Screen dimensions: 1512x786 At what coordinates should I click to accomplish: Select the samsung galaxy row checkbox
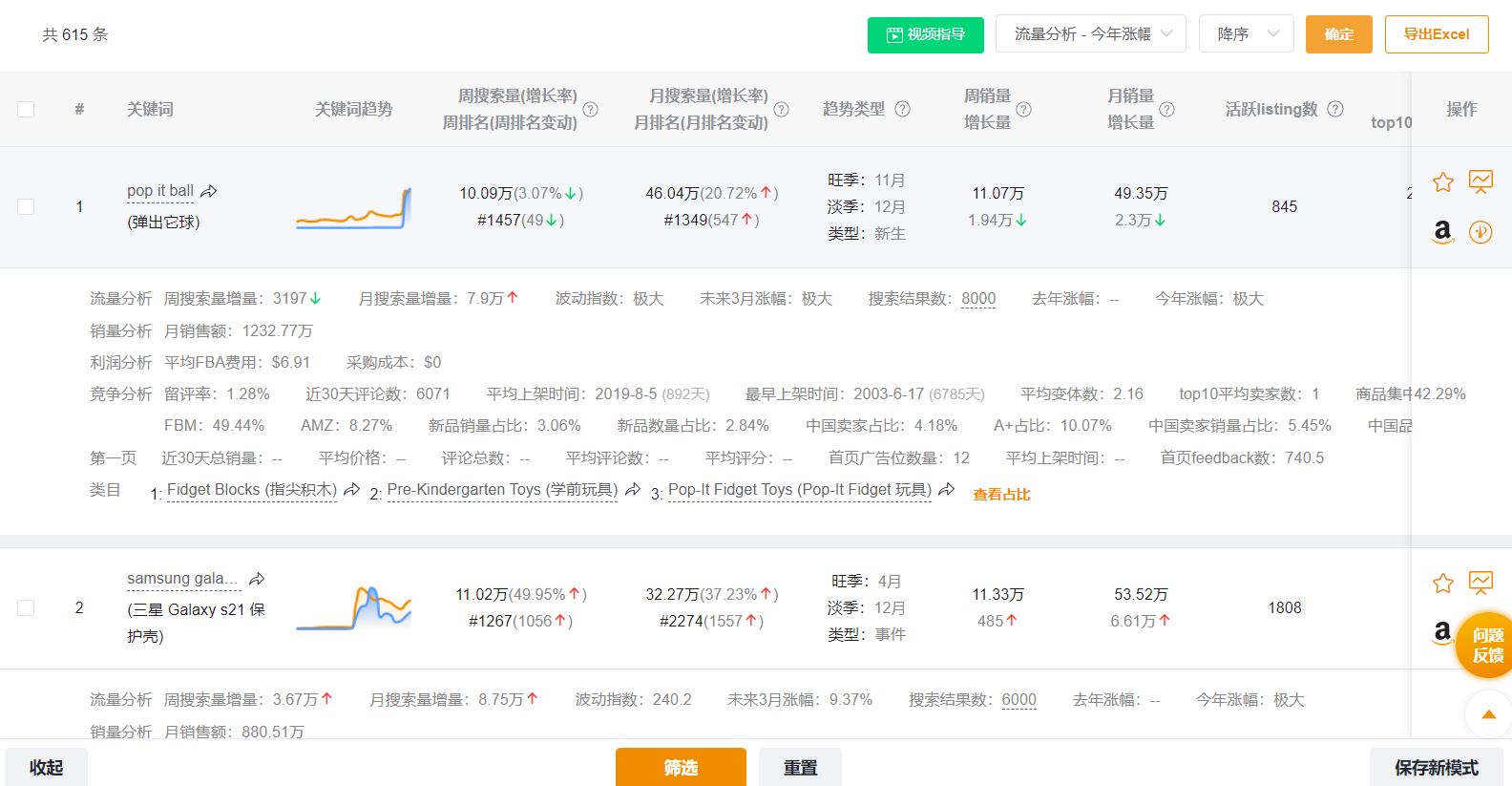point(26,607)
